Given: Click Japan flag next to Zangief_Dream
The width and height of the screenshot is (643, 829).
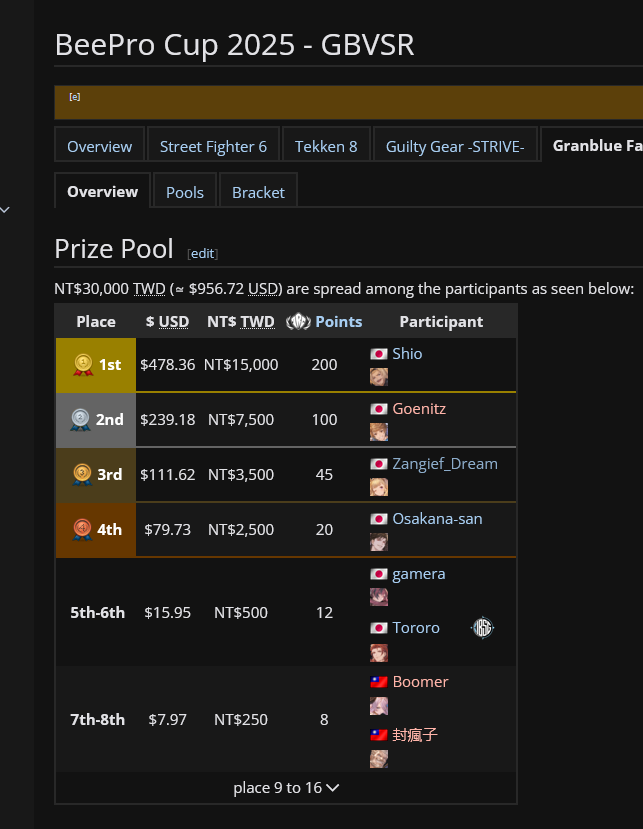Looking at the screenshot, I should pos(379,464).
